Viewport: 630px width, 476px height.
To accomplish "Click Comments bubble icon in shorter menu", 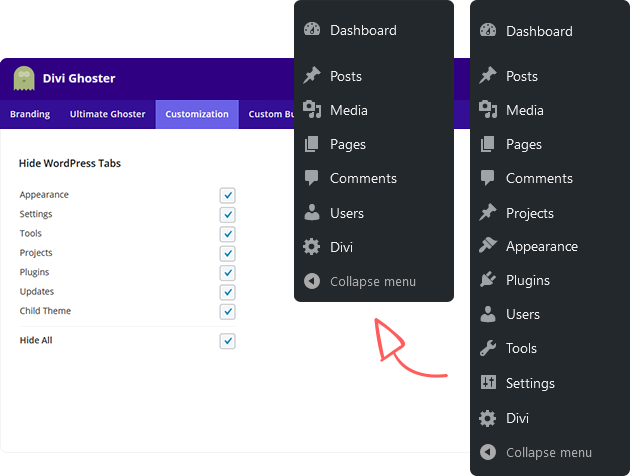I will pyautogui.click(x=312, y=178).
